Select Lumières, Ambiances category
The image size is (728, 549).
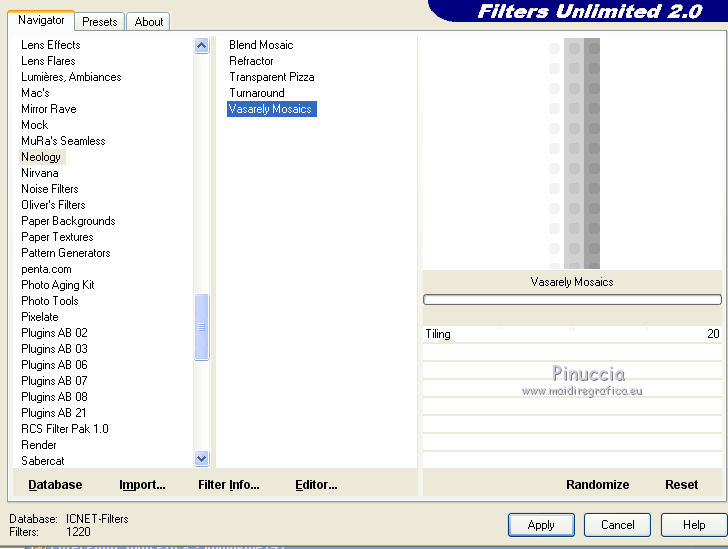tap(71, 77)
